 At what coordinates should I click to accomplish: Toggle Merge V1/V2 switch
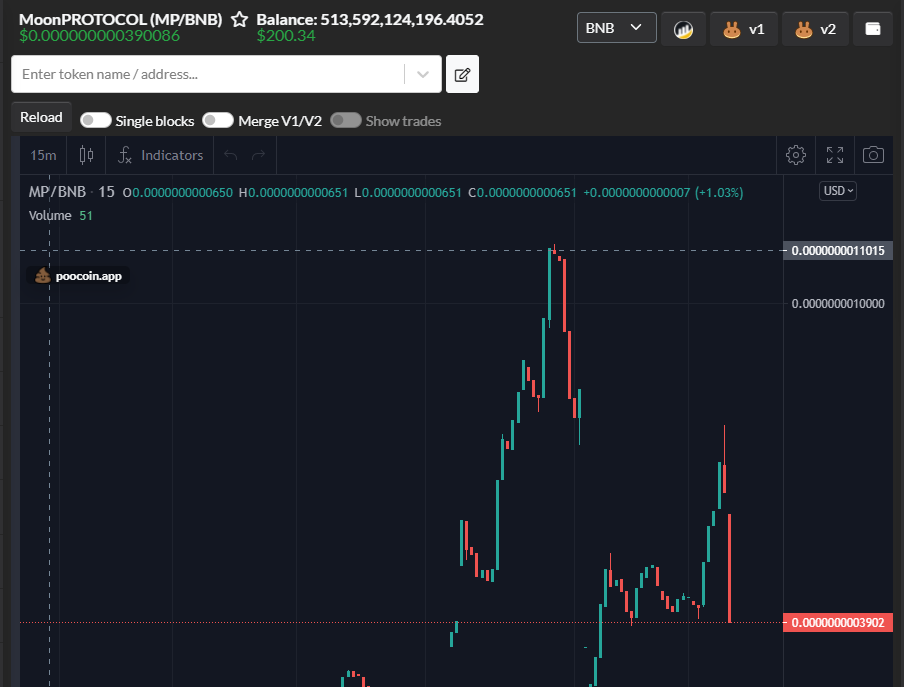tap(218, 120)
